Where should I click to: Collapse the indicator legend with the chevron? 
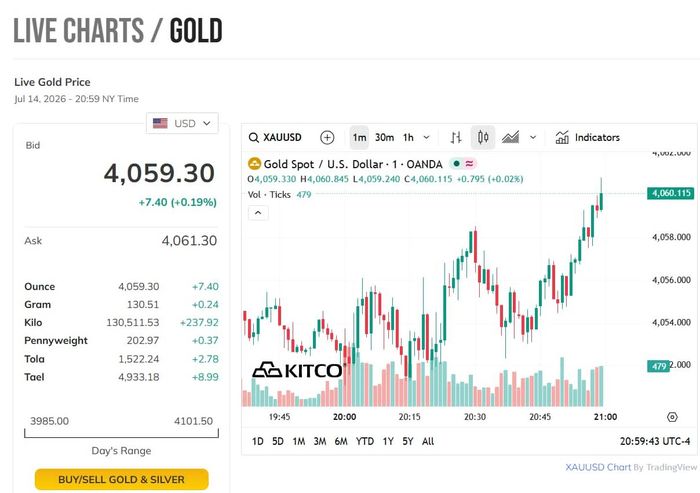click(x=258, y=213)
